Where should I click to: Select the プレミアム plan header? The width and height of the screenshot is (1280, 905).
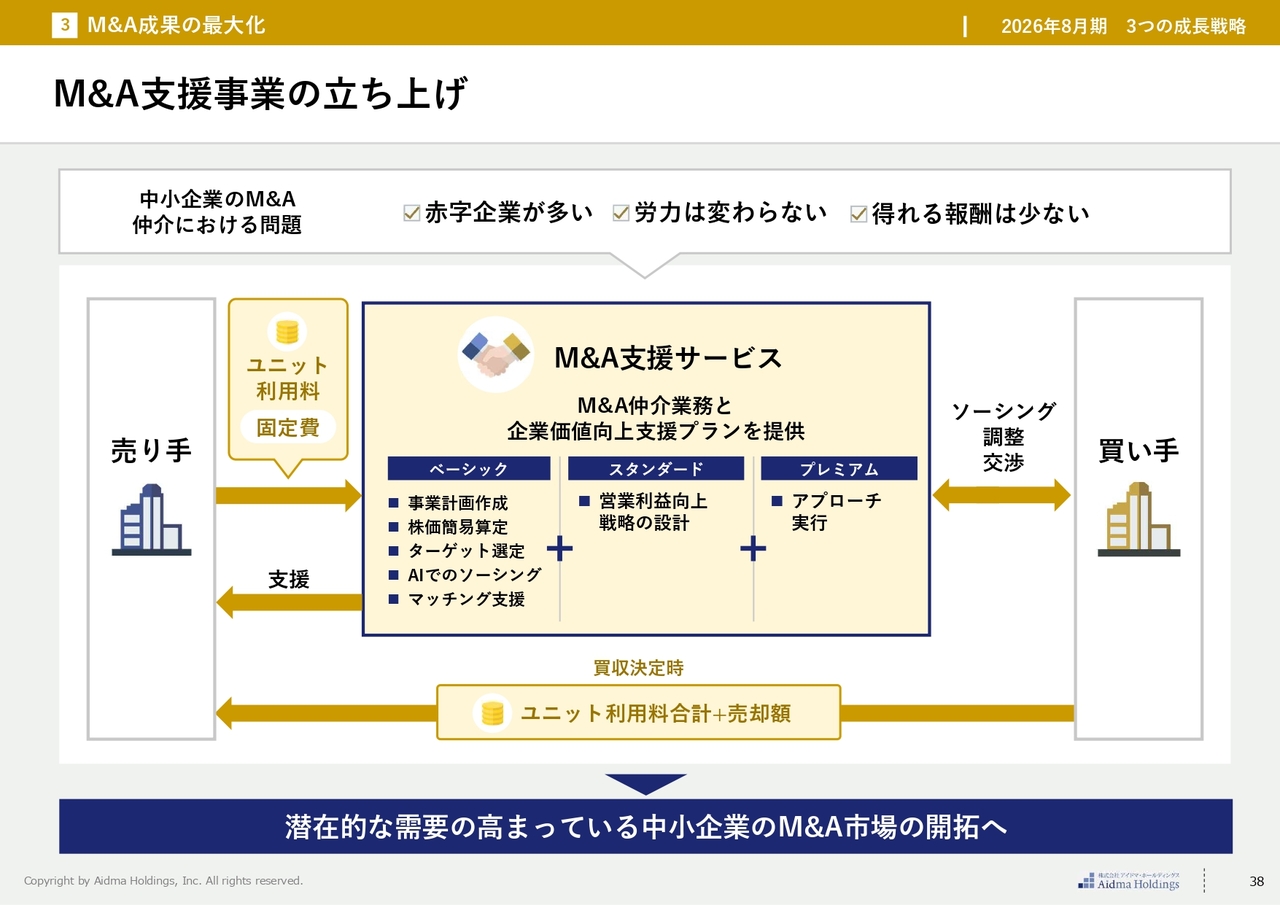tap(839, 469)
